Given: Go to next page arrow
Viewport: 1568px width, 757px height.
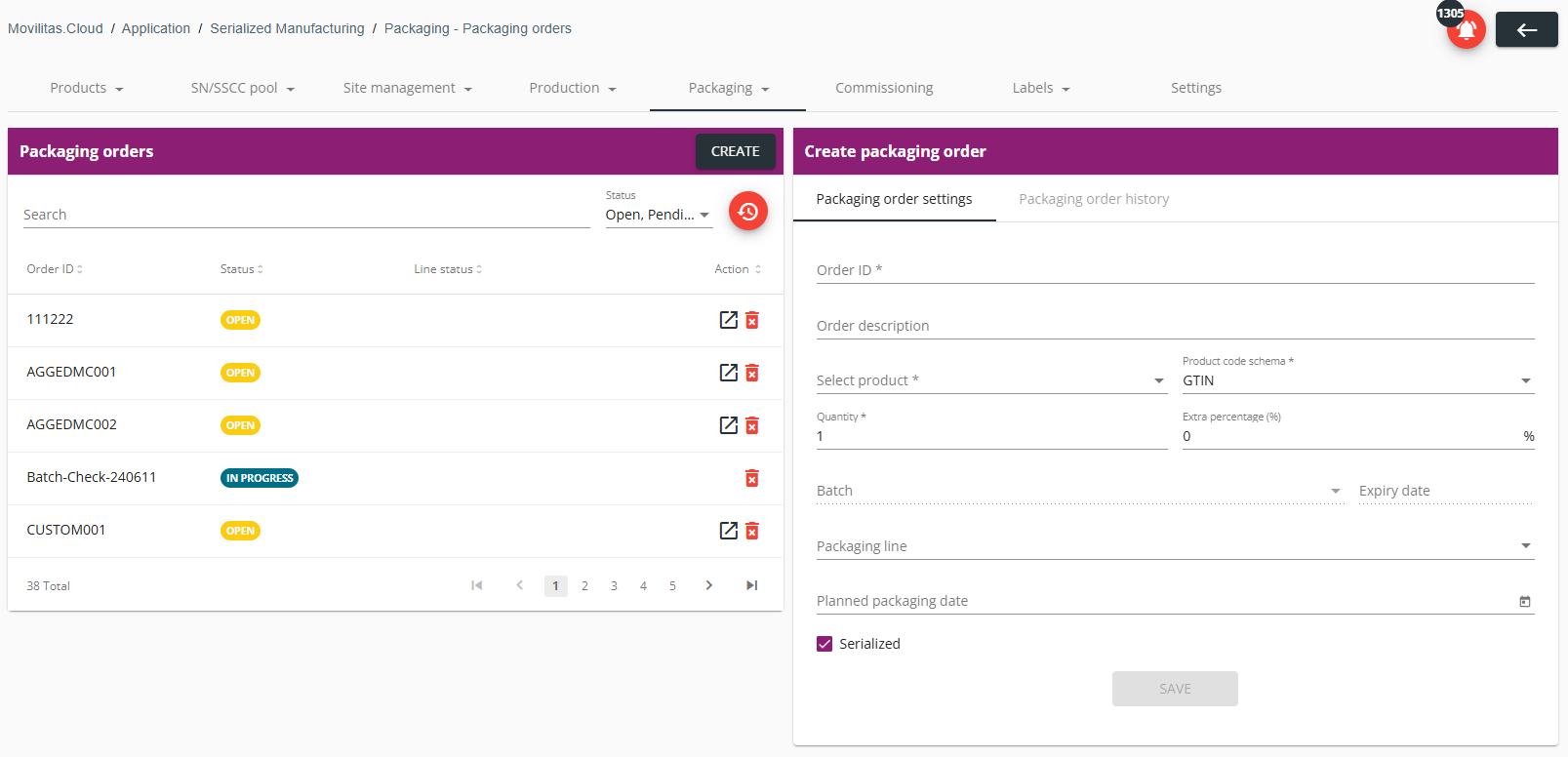Looking at the screenshot, I should [709, 585].
